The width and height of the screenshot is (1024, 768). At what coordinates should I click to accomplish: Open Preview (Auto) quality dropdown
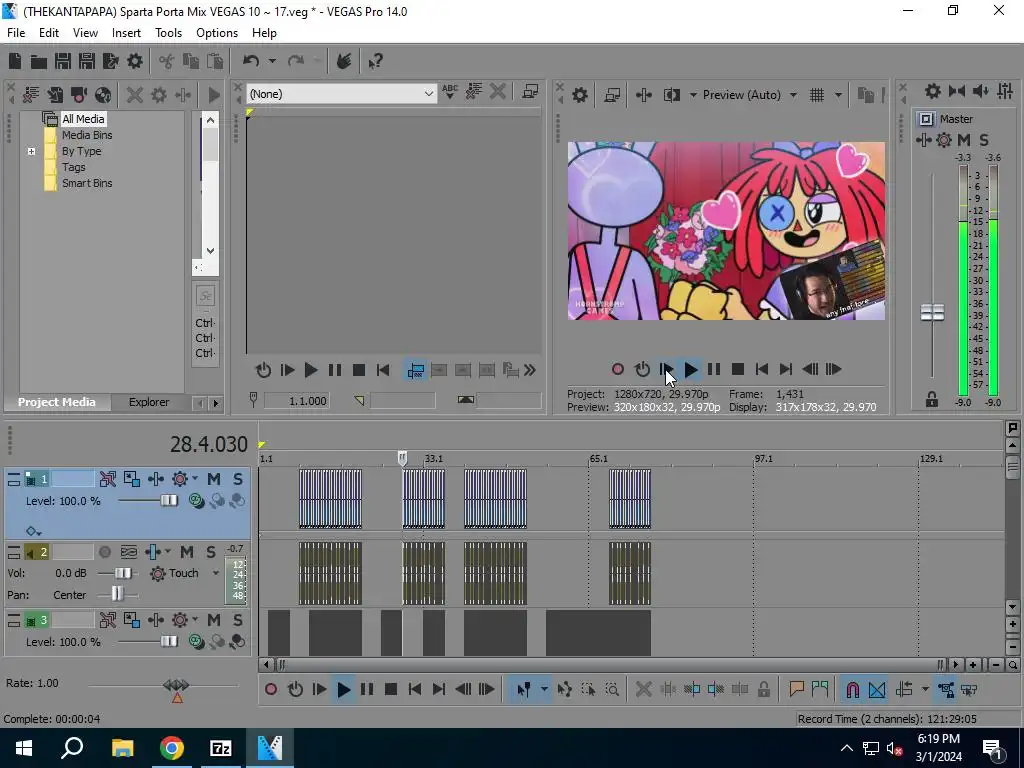pos(793,95)
